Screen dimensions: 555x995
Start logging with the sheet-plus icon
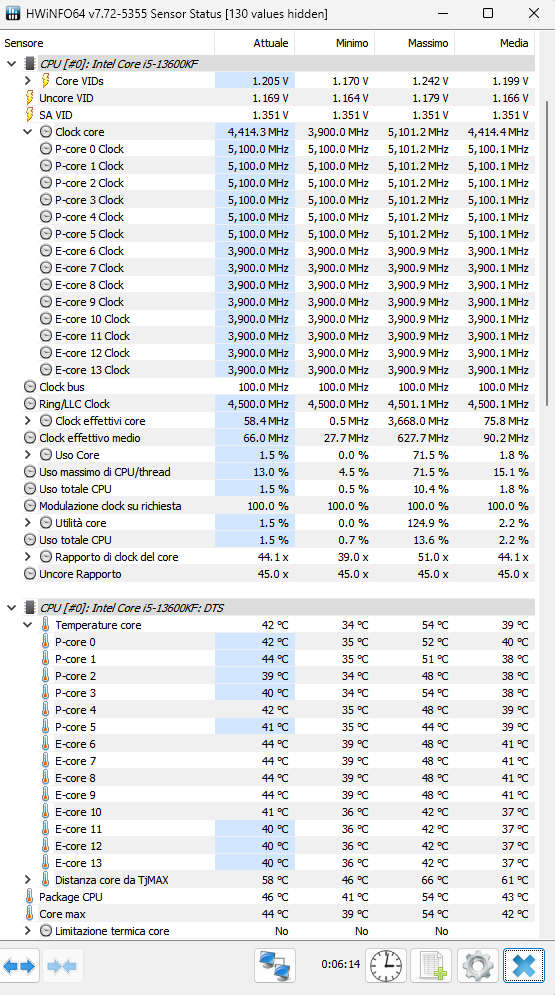tap(431, 966)
